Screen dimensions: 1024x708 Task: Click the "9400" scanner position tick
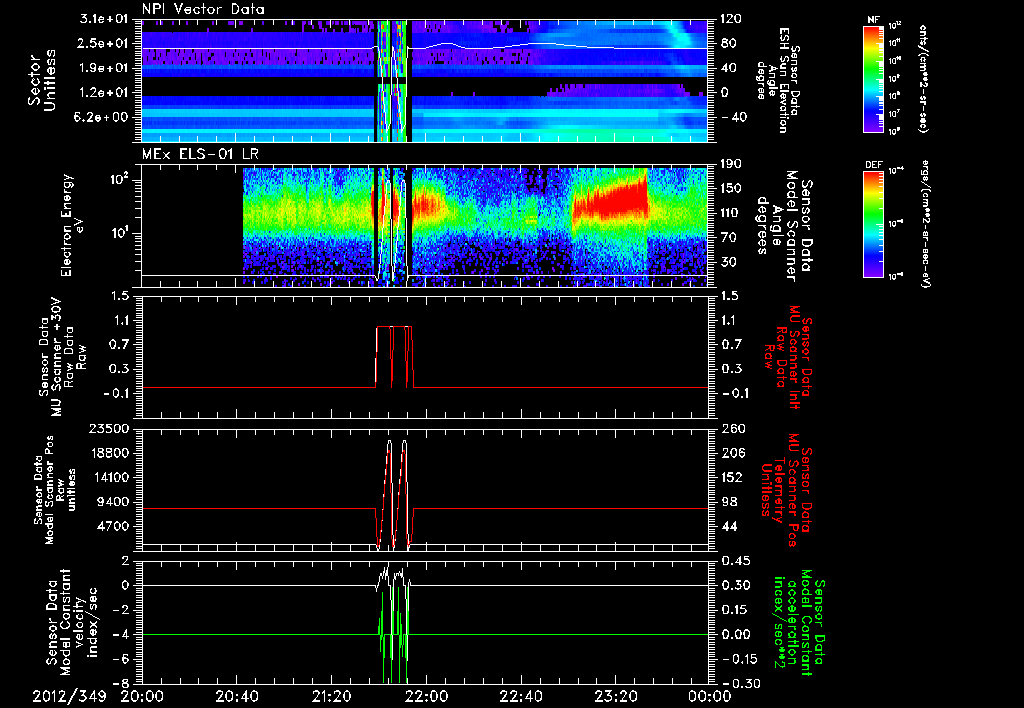113,502
